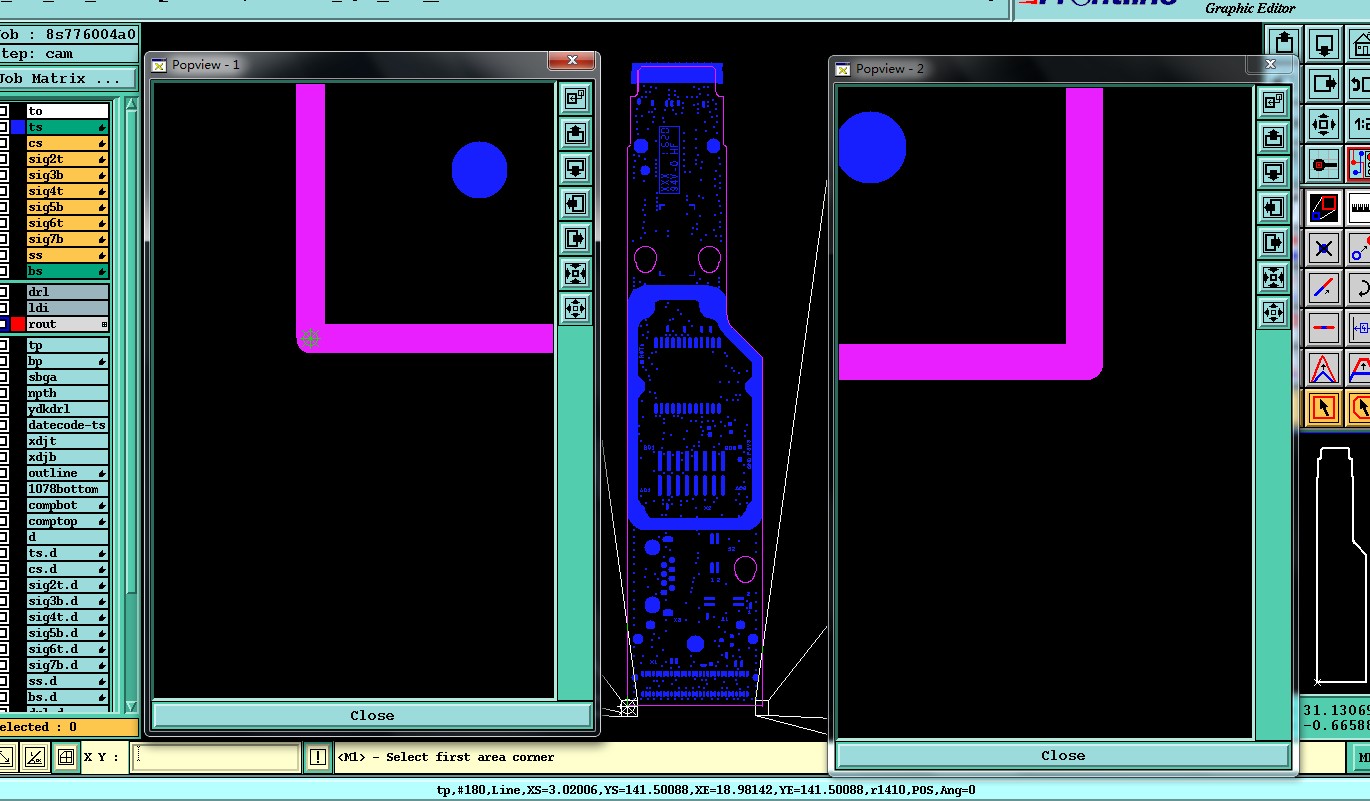
Task: Toggle the display checkbox for 'tp' layer
Action: coord(3,345)
